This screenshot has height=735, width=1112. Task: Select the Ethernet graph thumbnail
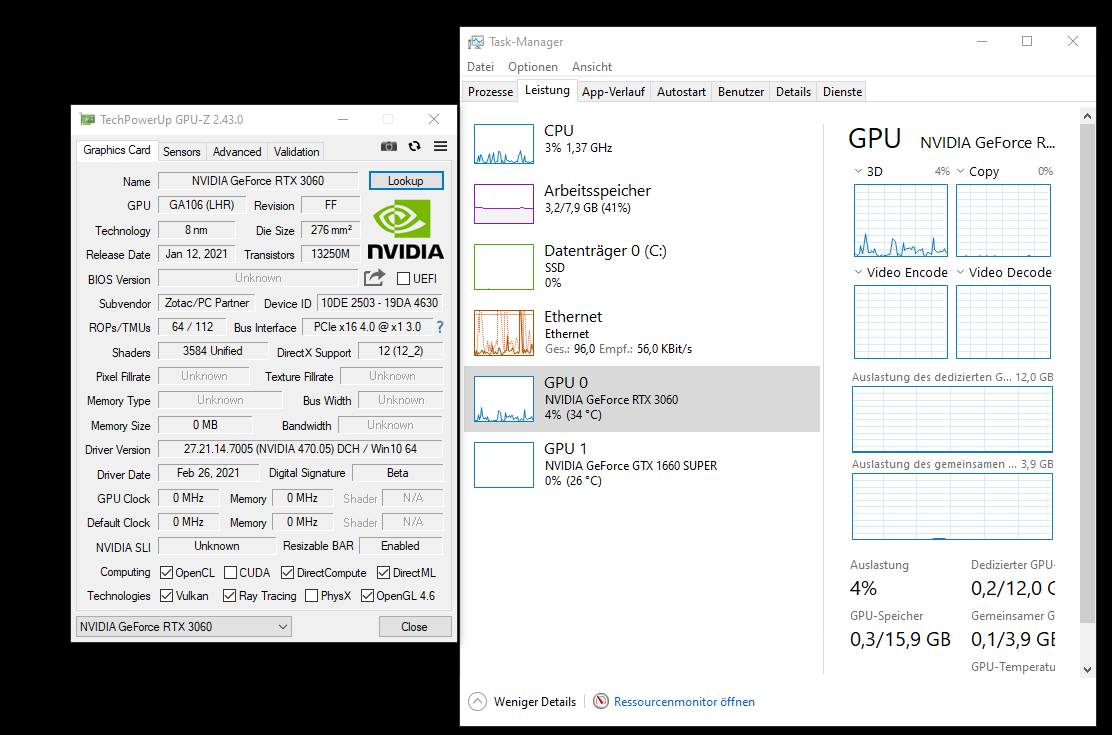(x=504, y=333)
